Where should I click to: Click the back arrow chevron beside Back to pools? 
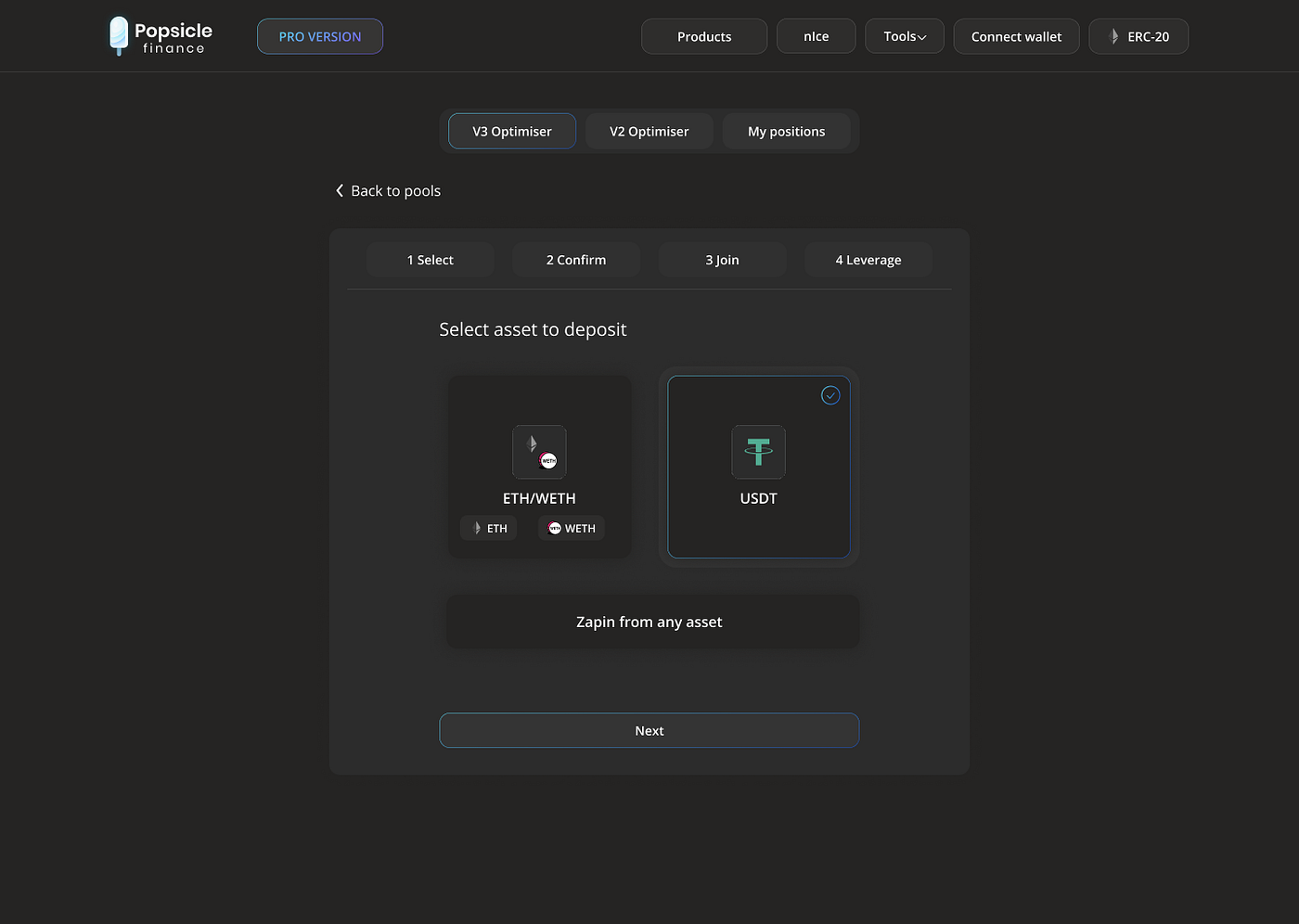click(x=340, y=190)
